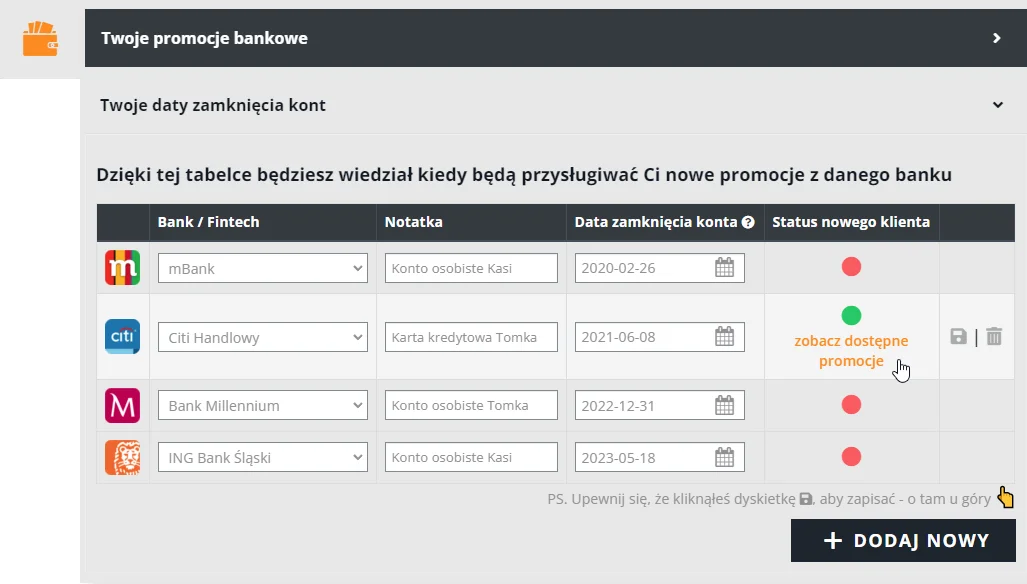The width and height of the screenshot is (1027, 584).
Task: Open calendar picker for mBank closing date
Action: coord(725,268)
